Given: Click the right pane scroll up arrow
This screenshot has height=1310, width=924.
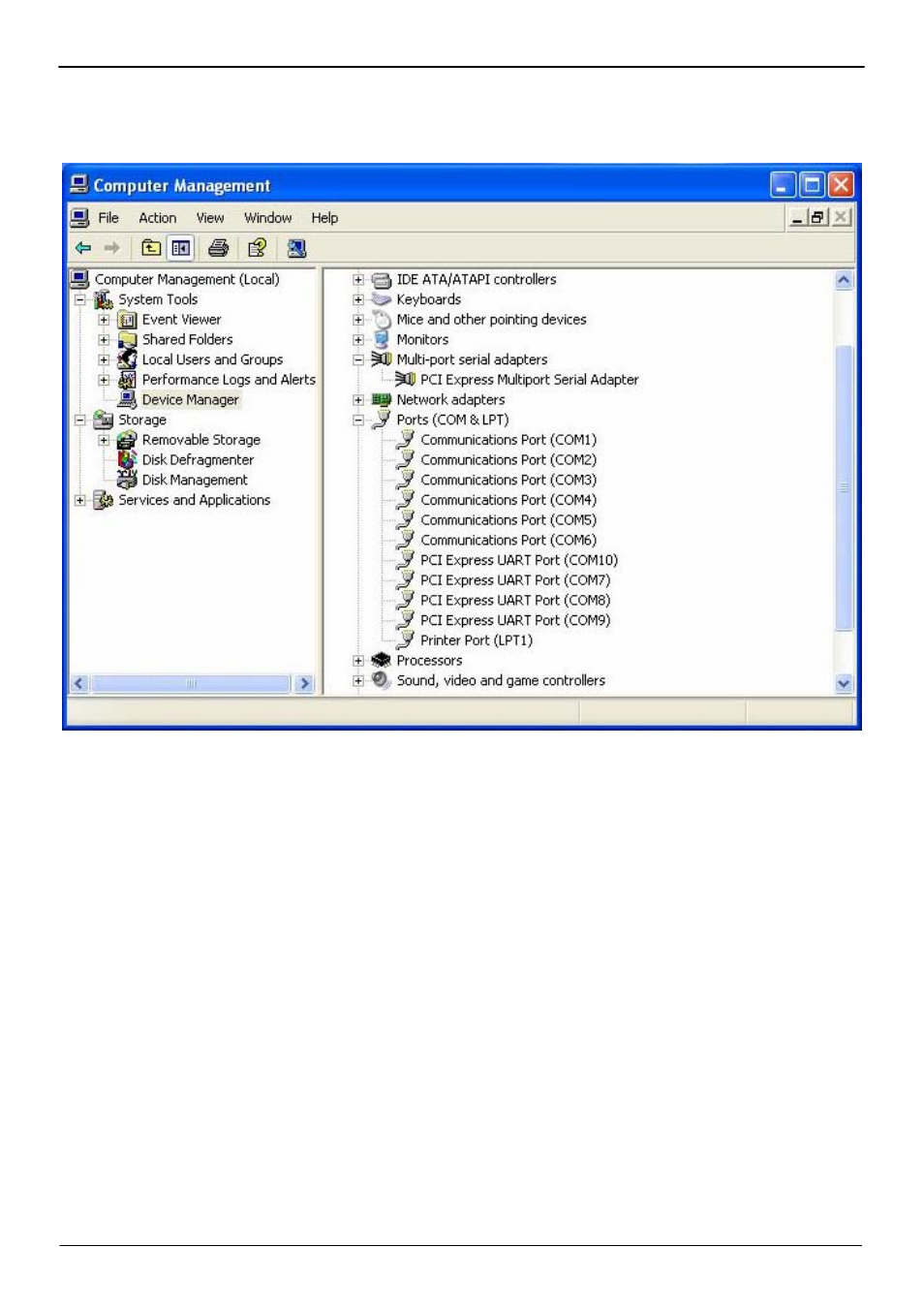Looking at the screenshot, I should [x=844, y=280].
